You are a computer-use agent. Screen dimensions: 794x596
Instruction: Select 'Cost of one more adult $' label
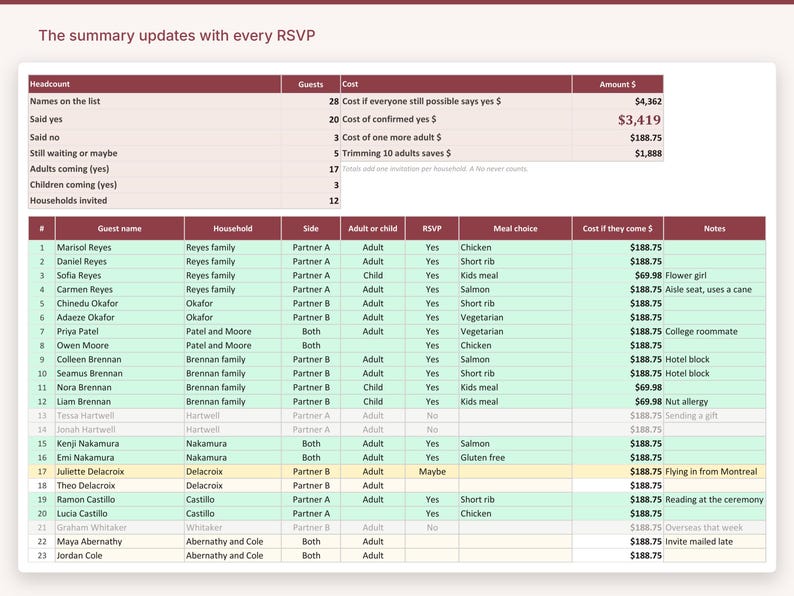click(x=391, y=137)
